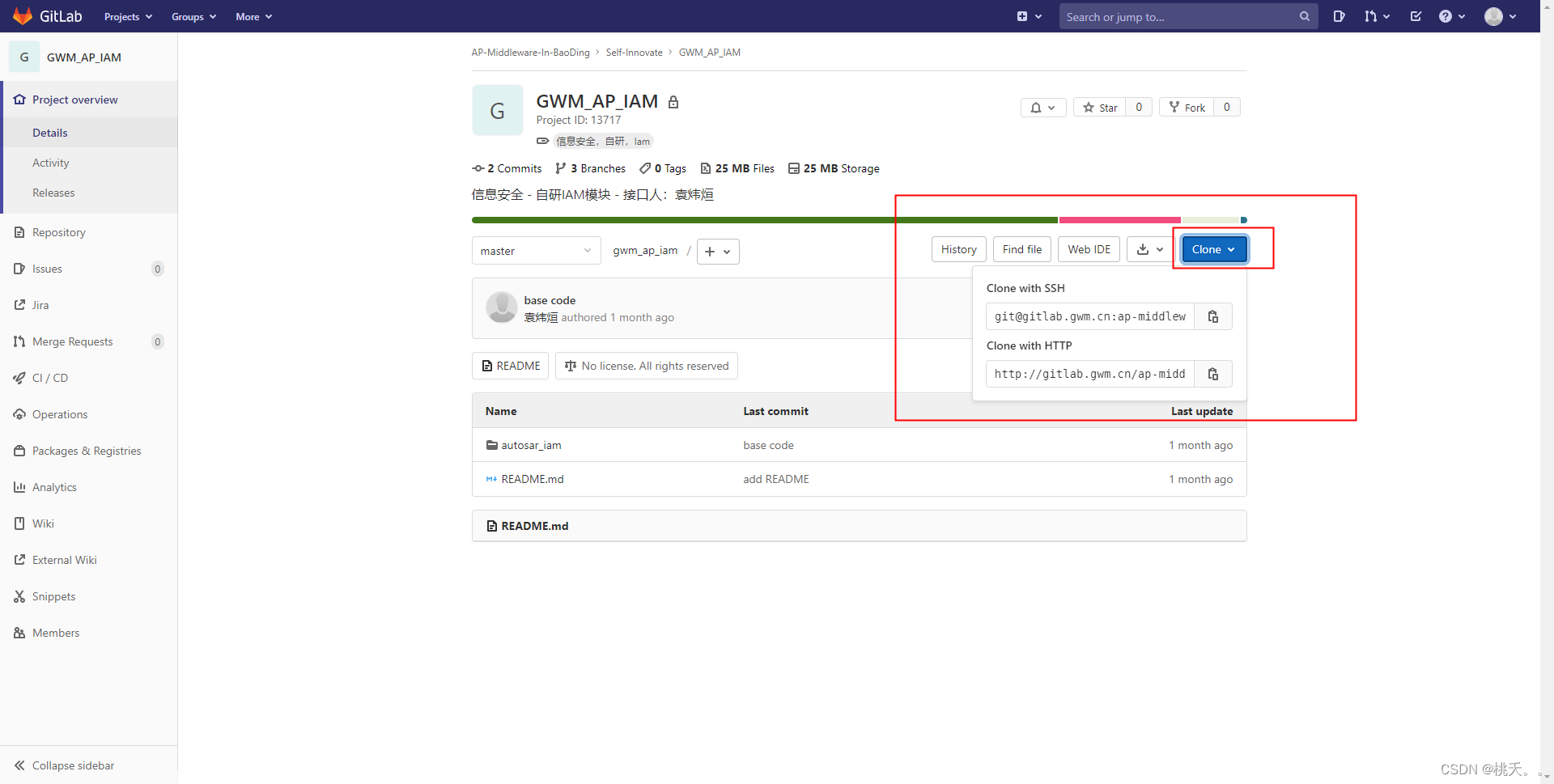Click Self-Innovate breadcrumb

click(x=634, y=53)
